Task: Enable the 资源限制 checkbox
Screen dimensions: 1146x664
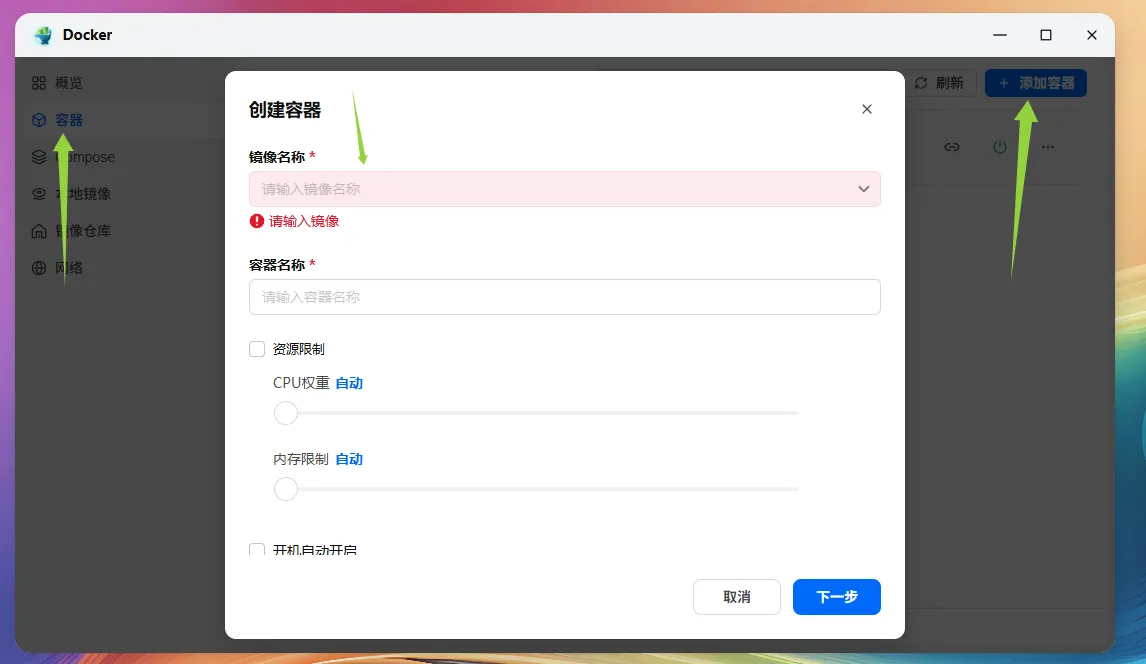Action: (257, 349)
